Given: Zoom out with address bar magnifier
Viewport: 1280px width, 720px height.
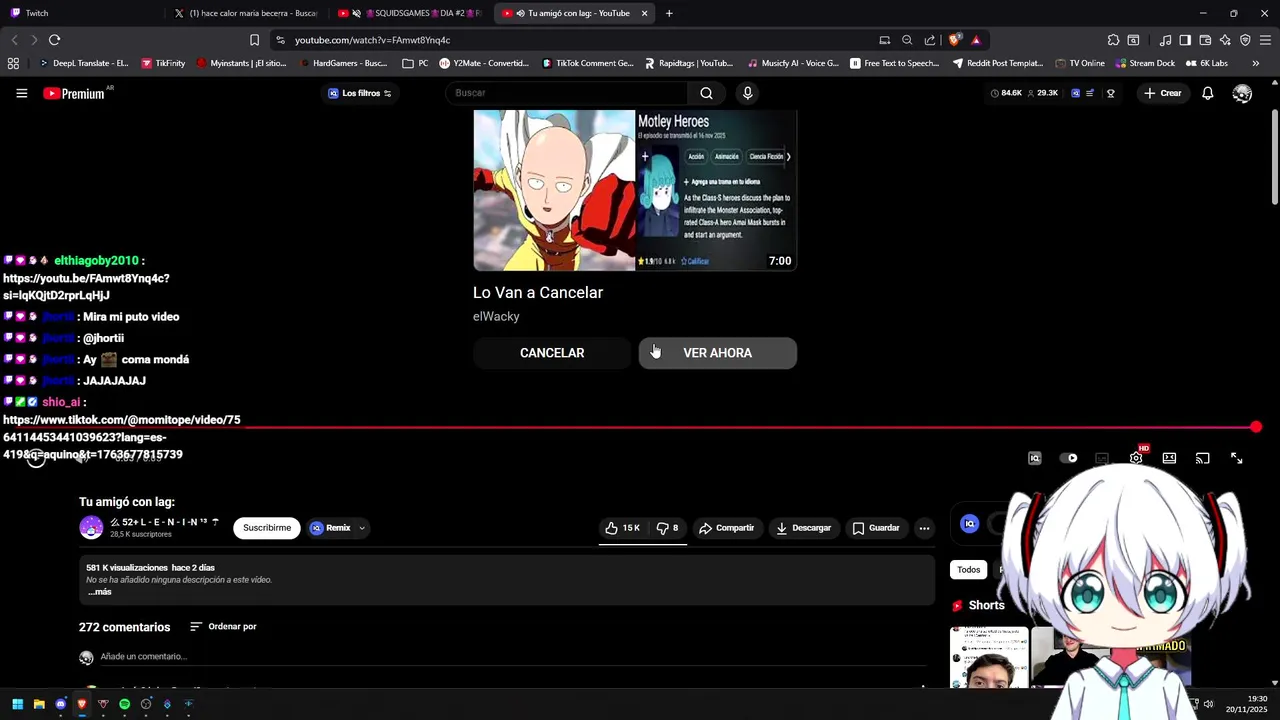Looking at the screenshot, I should 907,40.
